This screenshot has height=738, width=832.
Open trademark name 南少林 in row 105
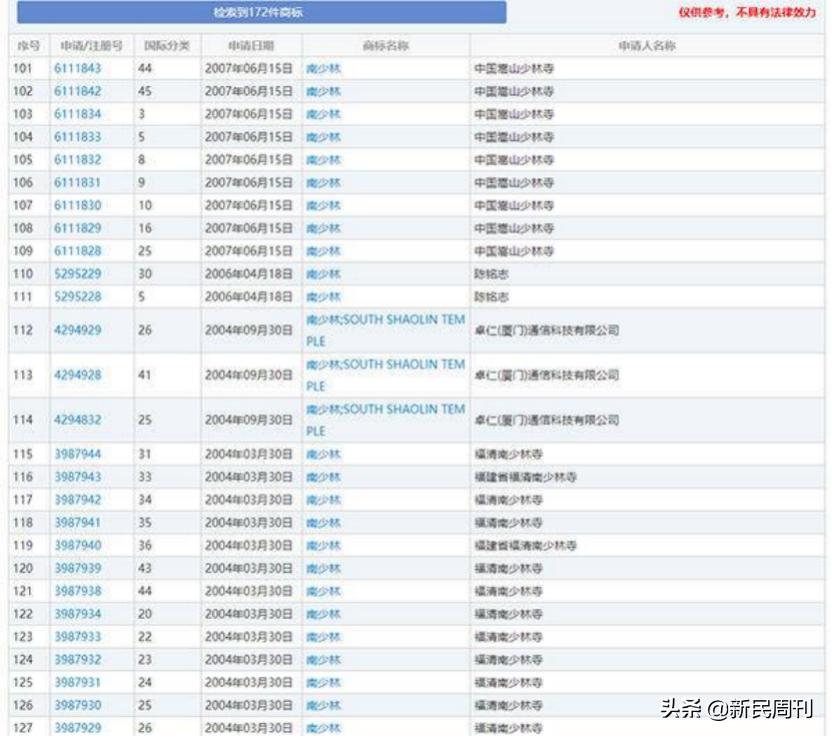tap(323, 160)
